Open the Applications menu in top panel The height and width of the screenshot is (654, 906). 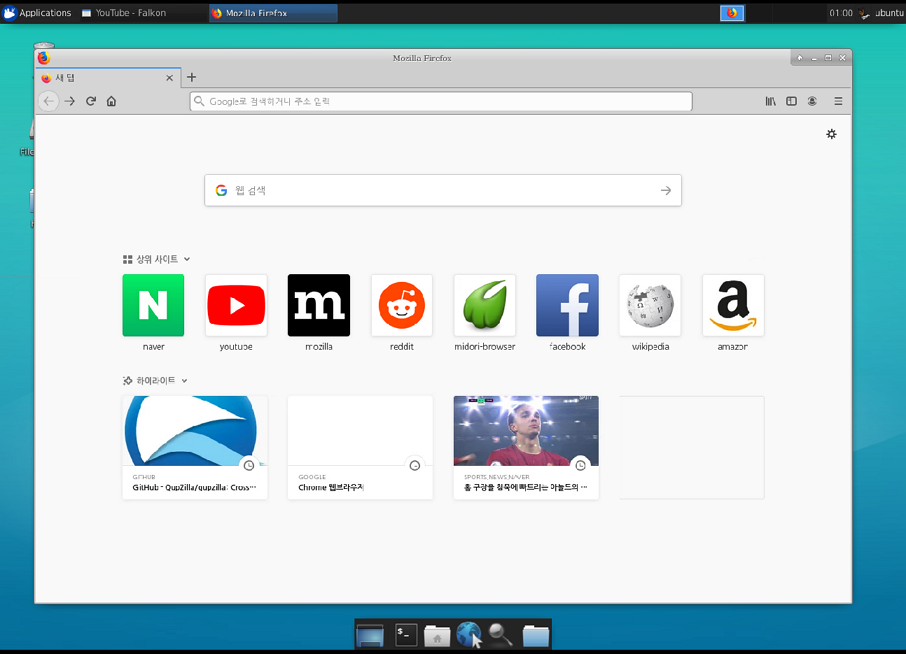[37, 13]
